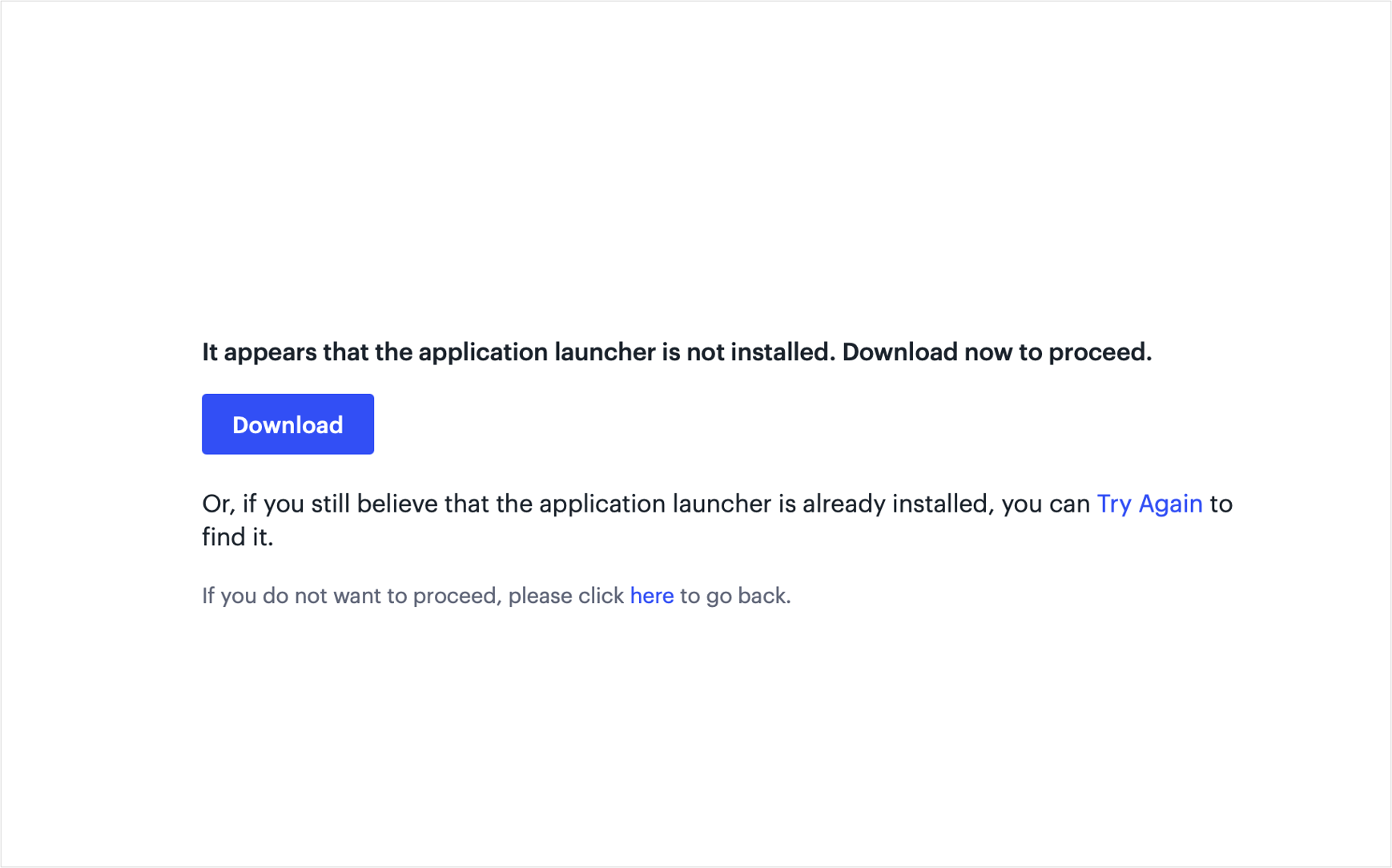Image resolution: width=1392 pixels, height=868 pixels.
Task: Click 'application launcher' in the bold heading
Action: 537,352
